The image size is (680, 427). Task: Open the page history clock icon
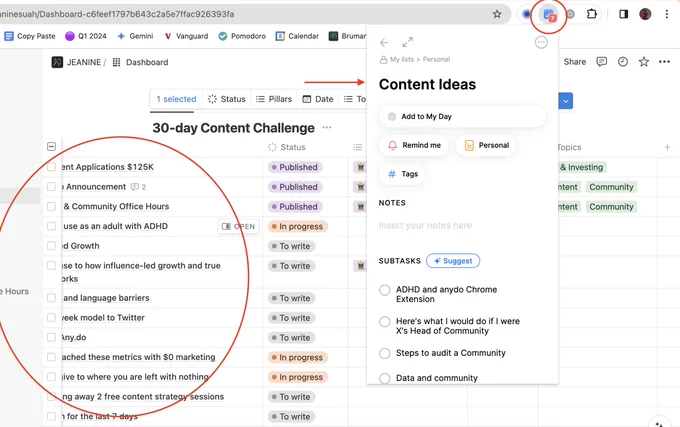click(x=623, y=62)
